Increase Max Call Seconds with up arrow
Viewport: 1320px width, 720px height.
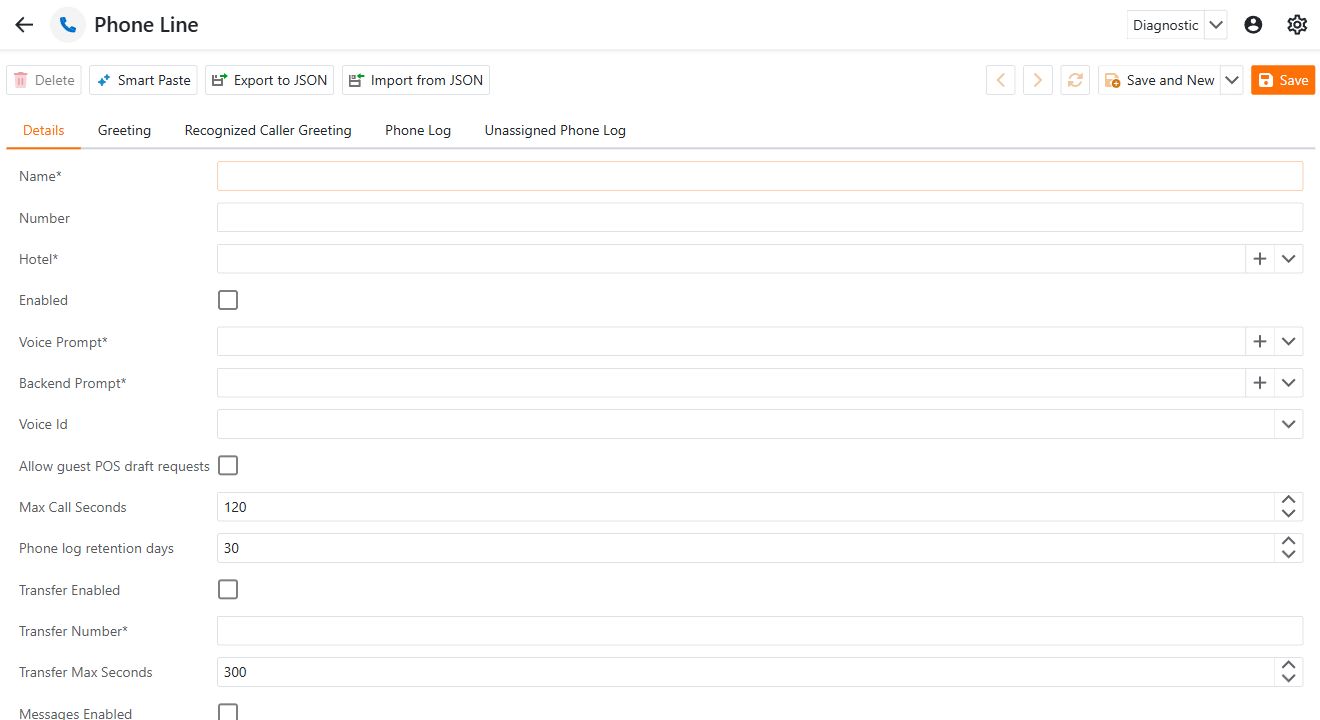[x=1289, y=500]
